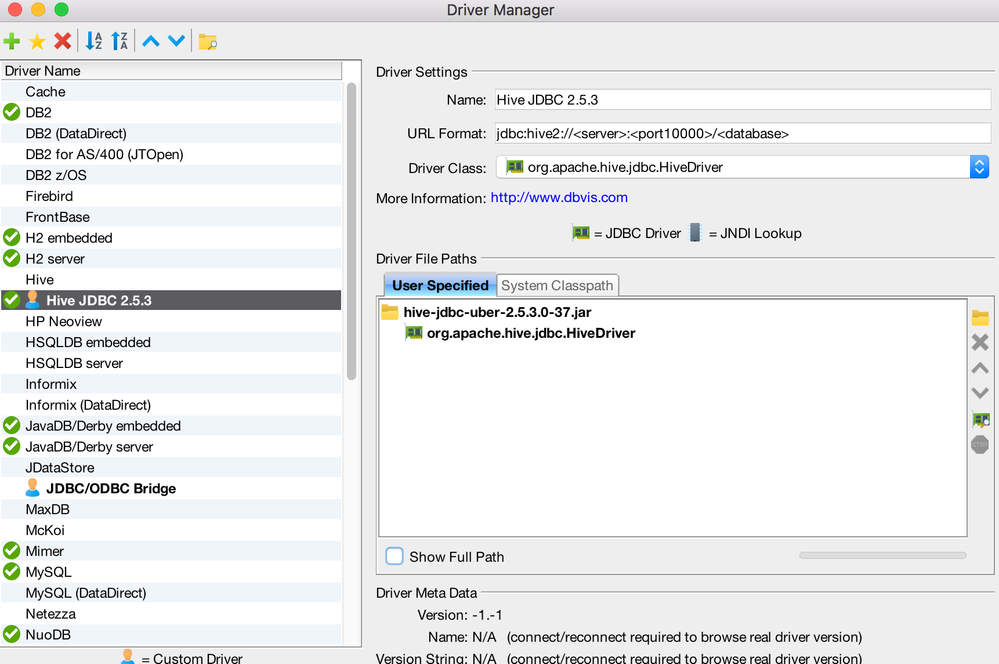Open file chooser folder icon beside paths list
Image resolution: width=999 pixels, height=664 pixels.
click(980, 317)
